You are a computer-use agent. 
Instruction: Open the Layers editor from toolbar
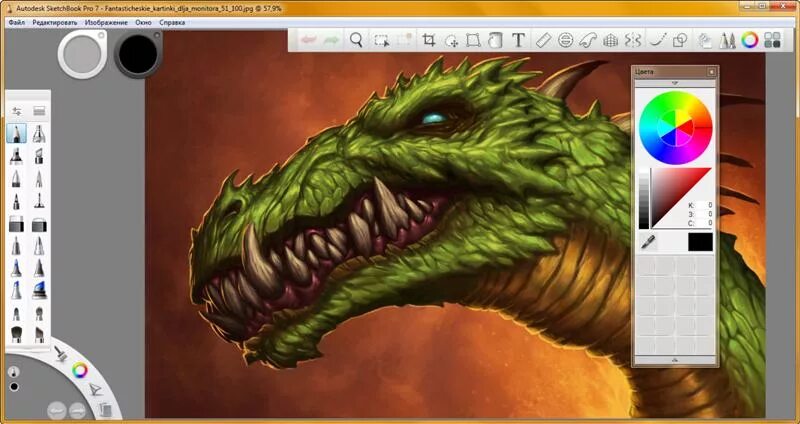(705, 40)
